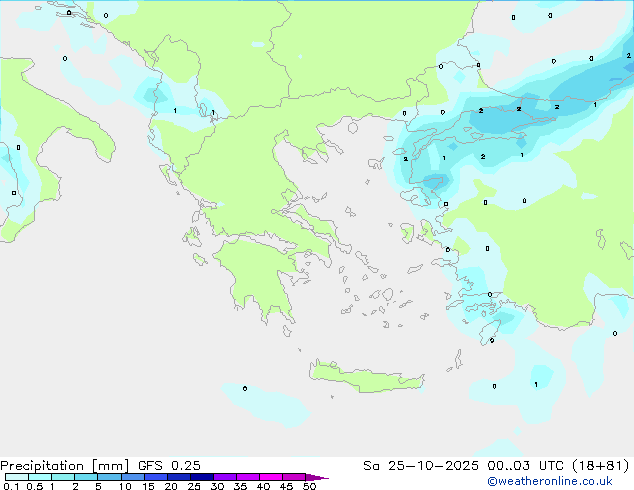Click the '30' legend scale label
This screenshot has width=634, height=490.
click(x=217, y=486)
